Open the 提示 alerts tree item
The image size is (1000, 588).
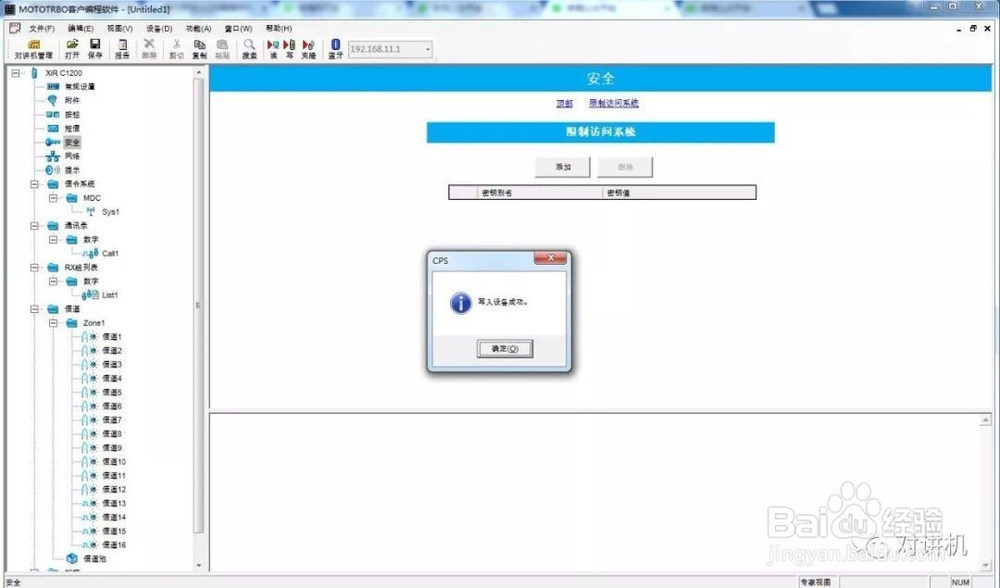click(72, 170)
